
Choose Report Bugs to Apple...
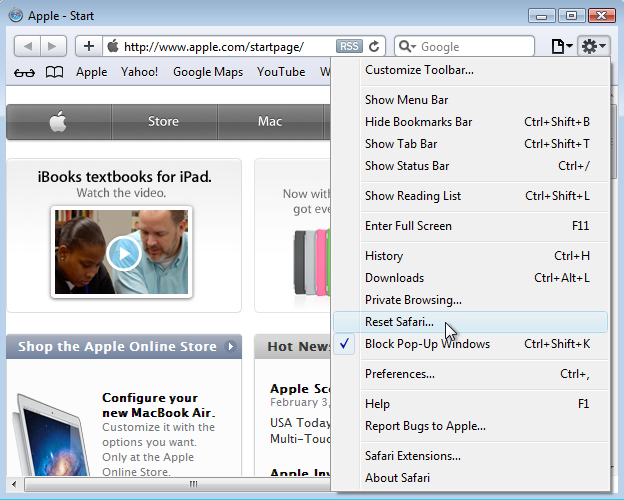coord(470,426)
